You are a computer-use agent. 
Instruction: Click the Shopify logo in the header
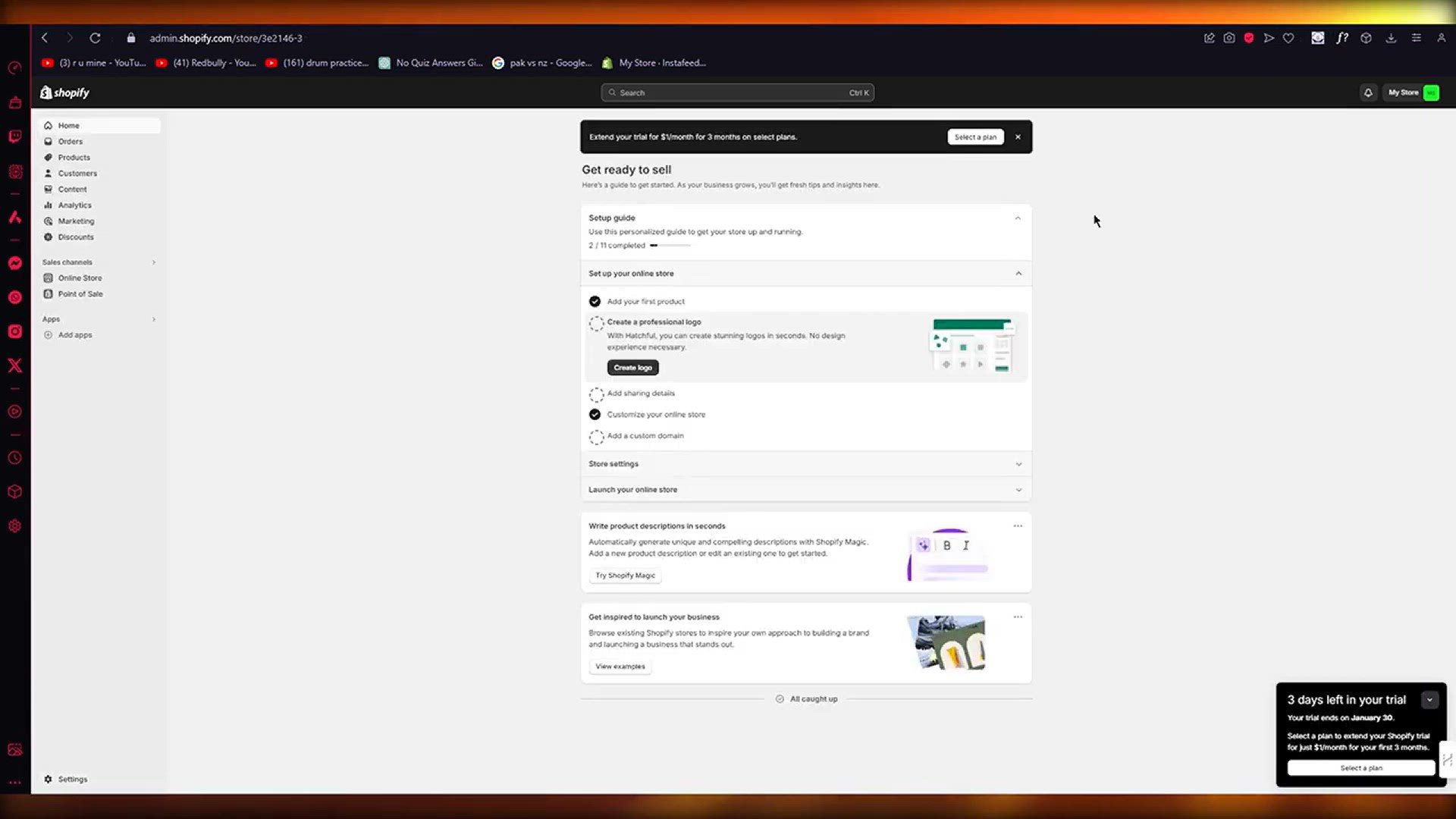65,93
